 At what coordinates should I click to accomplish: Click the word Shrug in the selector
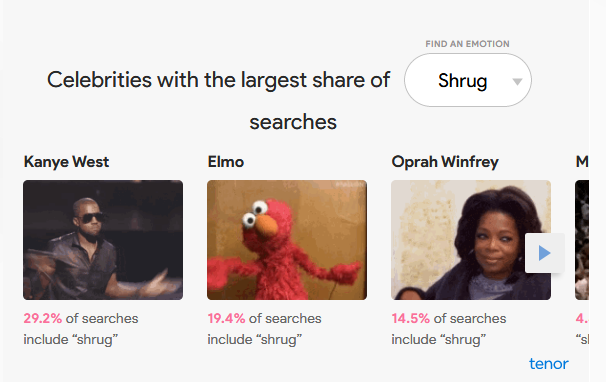(x=463, y=81)
